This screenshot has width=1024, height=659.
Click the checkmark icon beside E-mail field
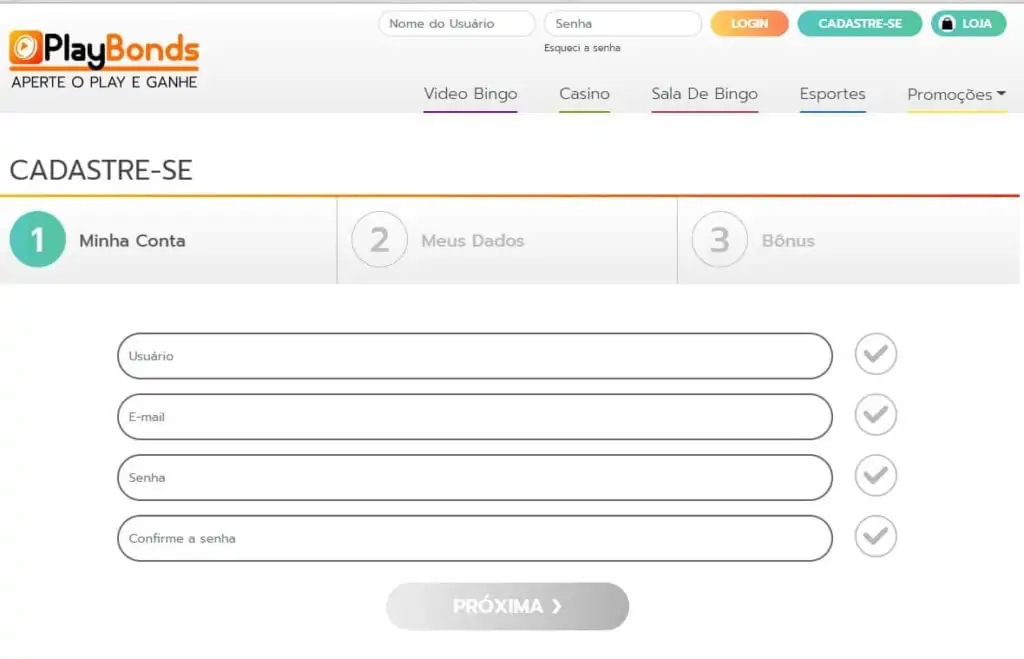(x=875, y=415)
